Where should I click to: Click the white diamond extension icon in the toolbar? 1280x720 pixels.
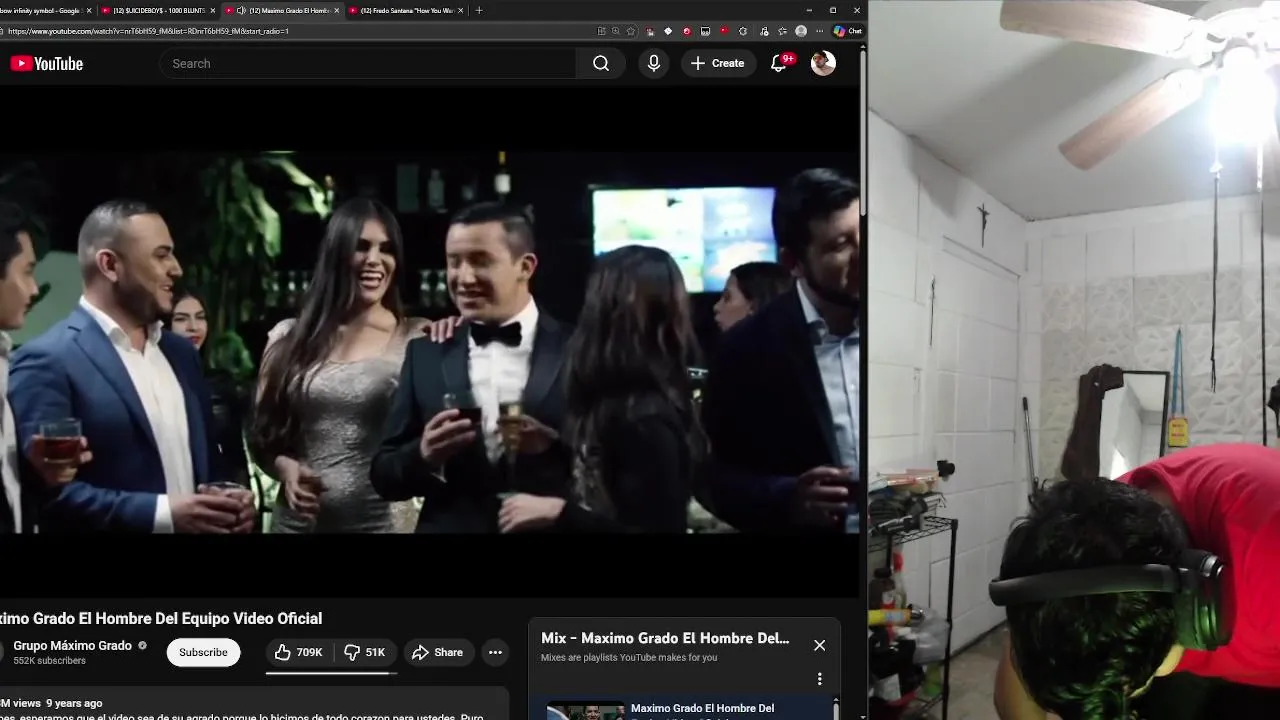click(668, 31)
